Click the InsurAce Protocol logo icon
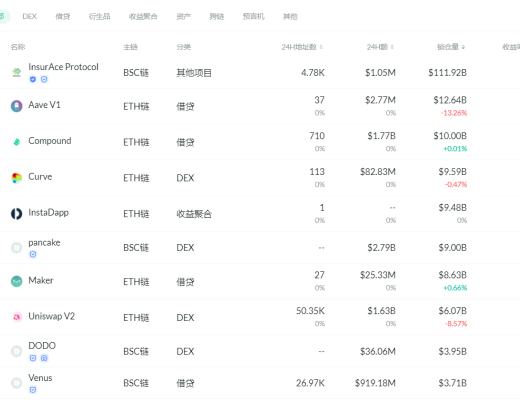Screen dimensions: 520x400 pos(17,72)
